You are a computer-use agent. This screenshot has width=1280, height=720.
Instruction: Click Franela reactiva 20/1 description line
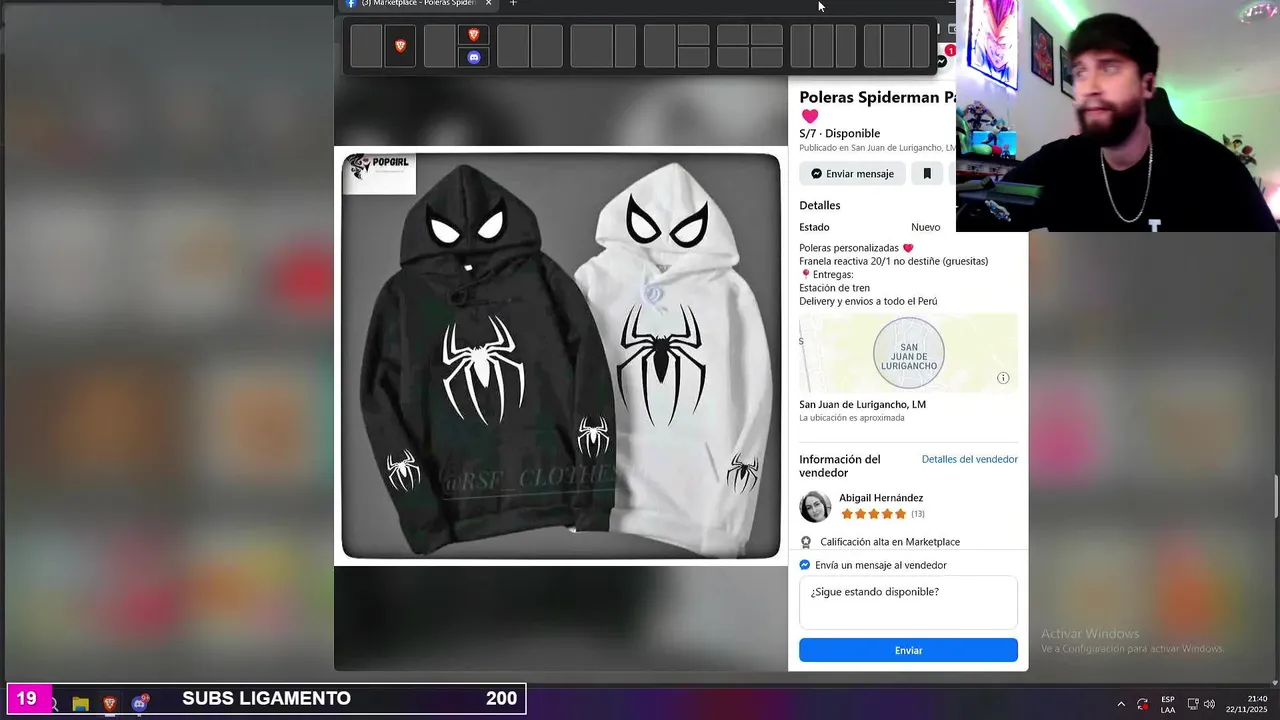(893, 261)
